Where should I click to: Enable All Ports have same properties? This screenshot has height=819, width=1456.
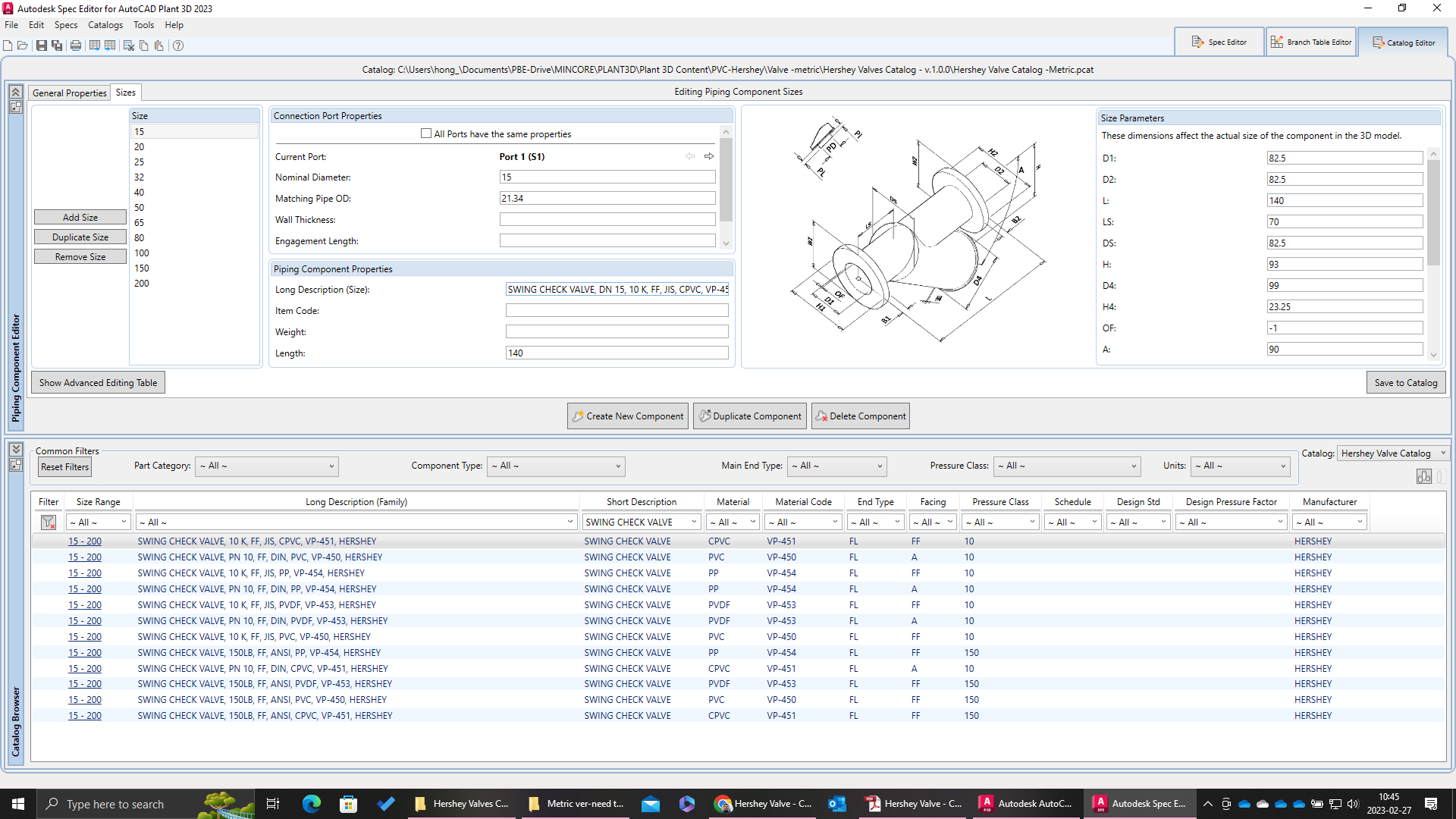pyautogui.click(x=426, y=133)
